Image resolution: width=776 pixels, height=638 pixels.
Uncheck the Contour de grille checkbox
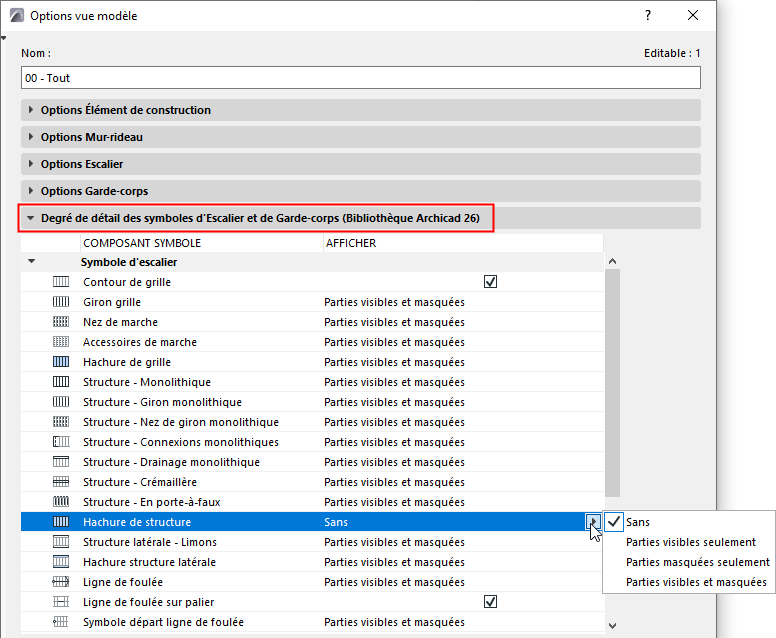490,282
